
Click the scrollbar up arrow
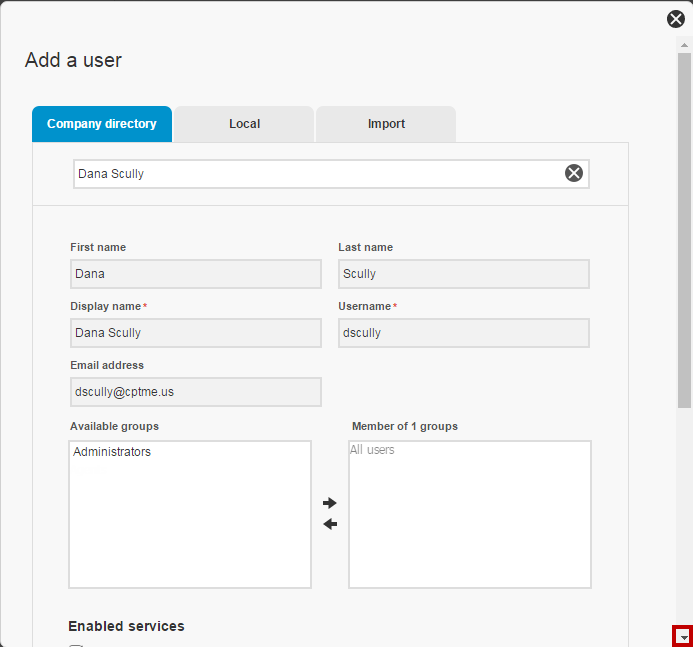click(x=684, y=45)
